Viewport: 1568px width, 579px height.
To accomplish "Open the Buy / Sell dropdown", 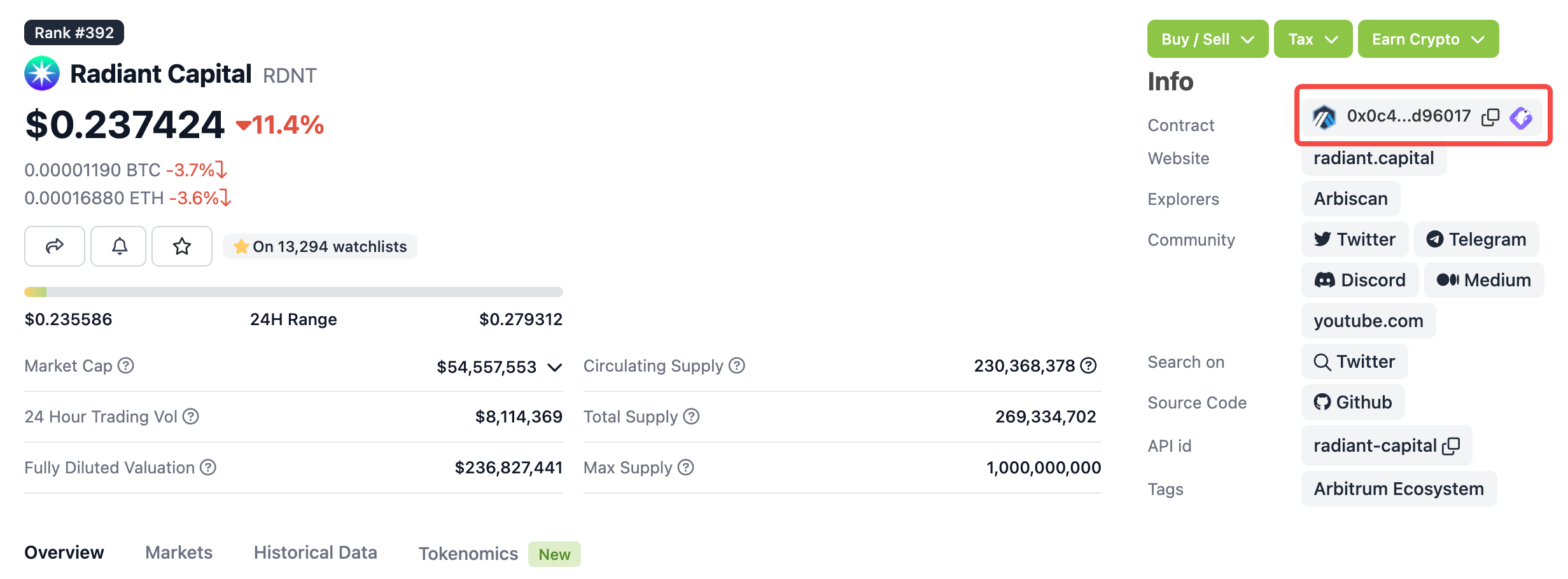I will click(x=1207, y=39).
